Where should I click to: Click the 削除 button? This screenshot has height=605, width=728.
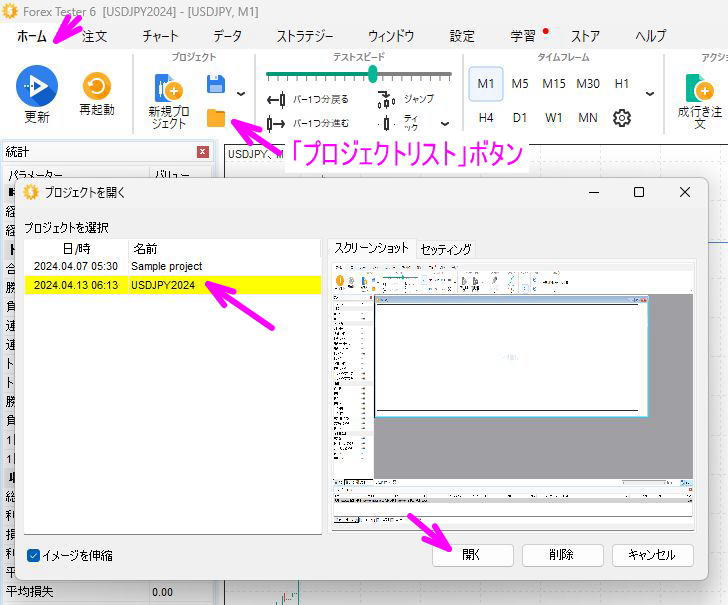(562, 555)
